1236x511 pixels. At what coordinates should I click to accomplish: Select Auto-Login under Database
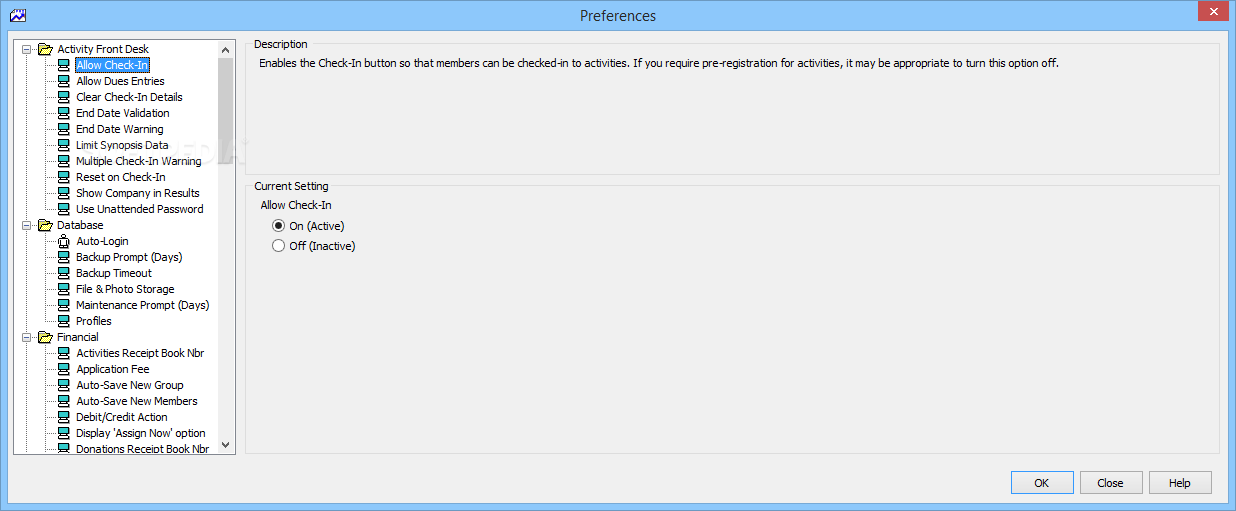click(102, 241)
